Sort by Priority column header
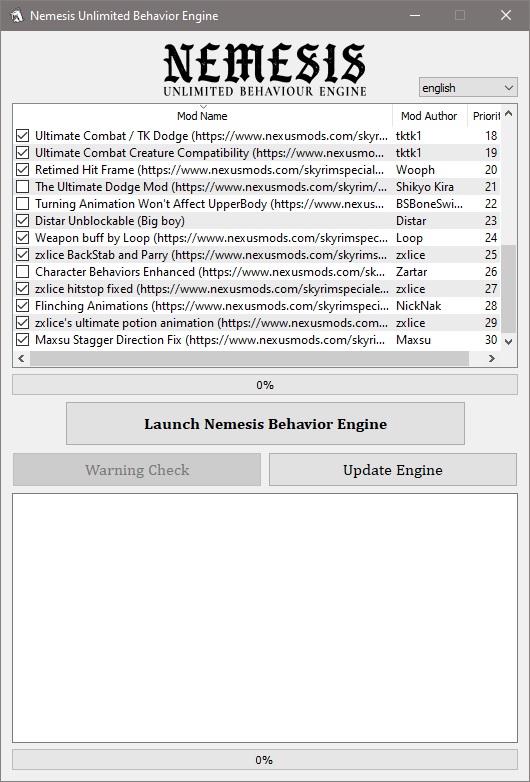Image resolution: width=530 pixels, height=782 pixels. click(x=484, y=116)
